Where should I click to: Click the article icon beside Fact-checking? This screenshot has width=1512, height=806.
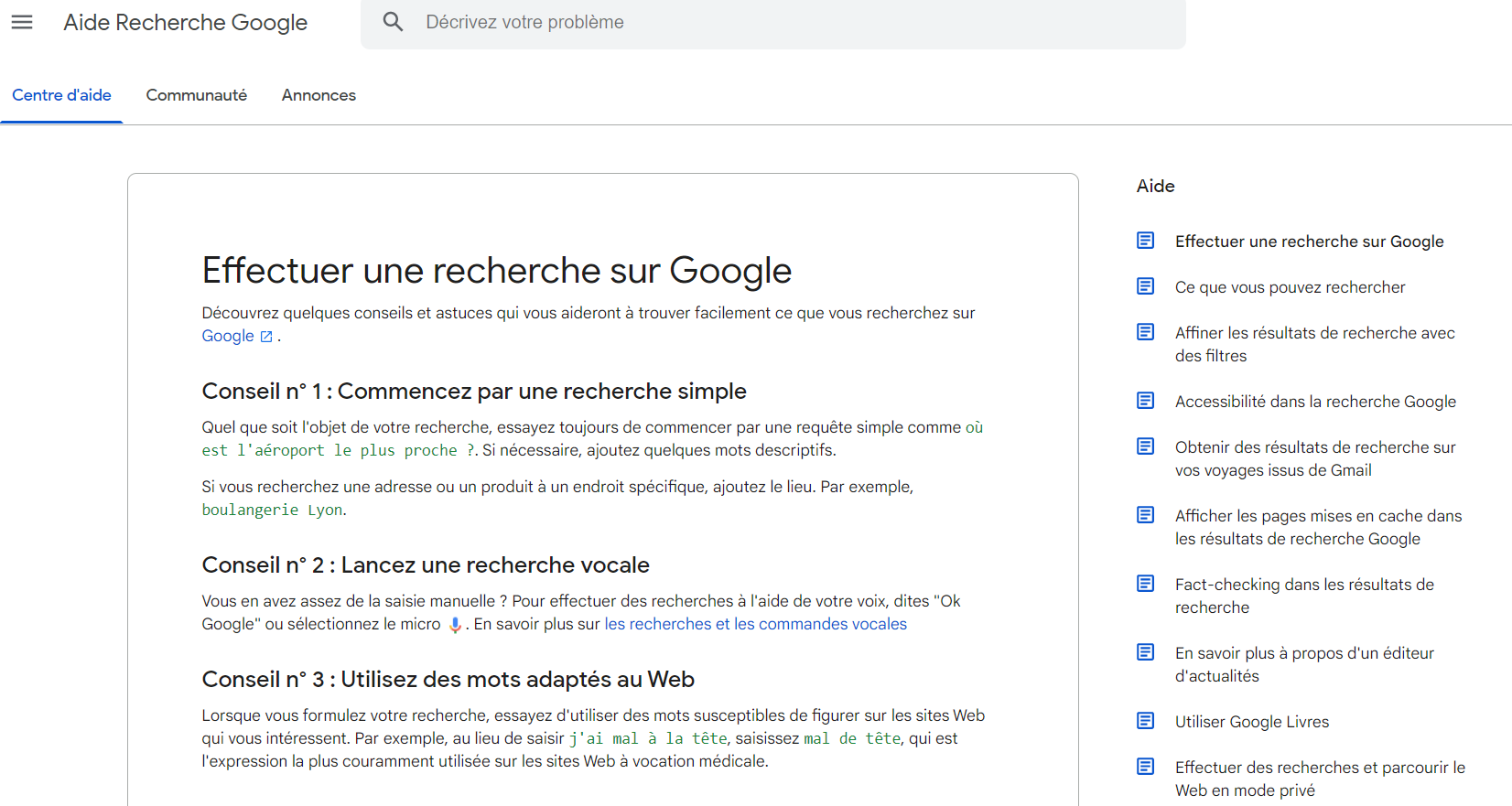click(1145, 584)
